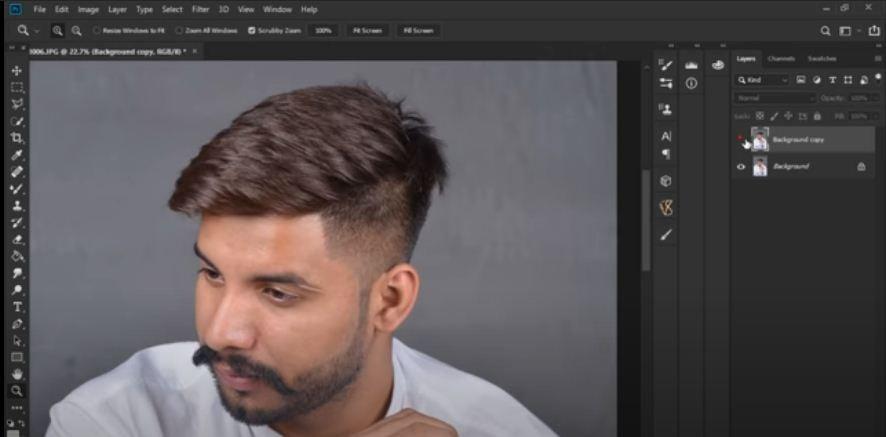This screenshot has width=886, height=437.
Task: Open the Libraries cloud panel icon
Action: pyautogui.click(x=718, y=66)
